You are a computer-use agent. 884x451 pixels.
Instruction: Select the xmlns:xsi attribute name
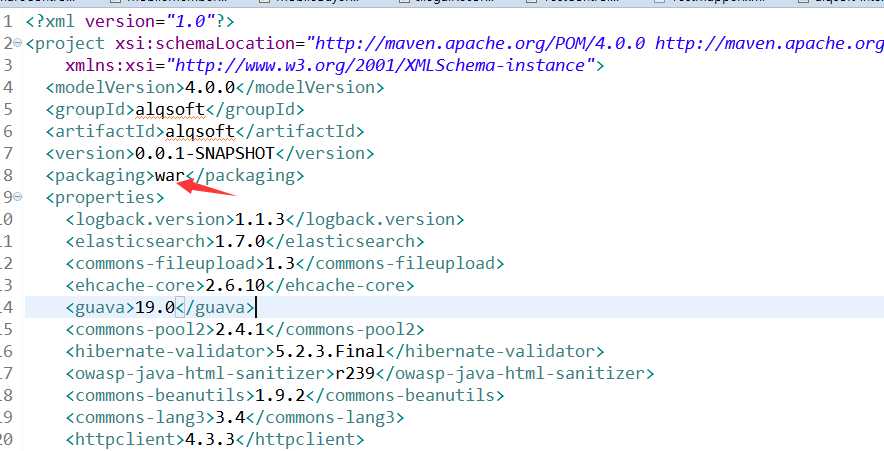110,65
